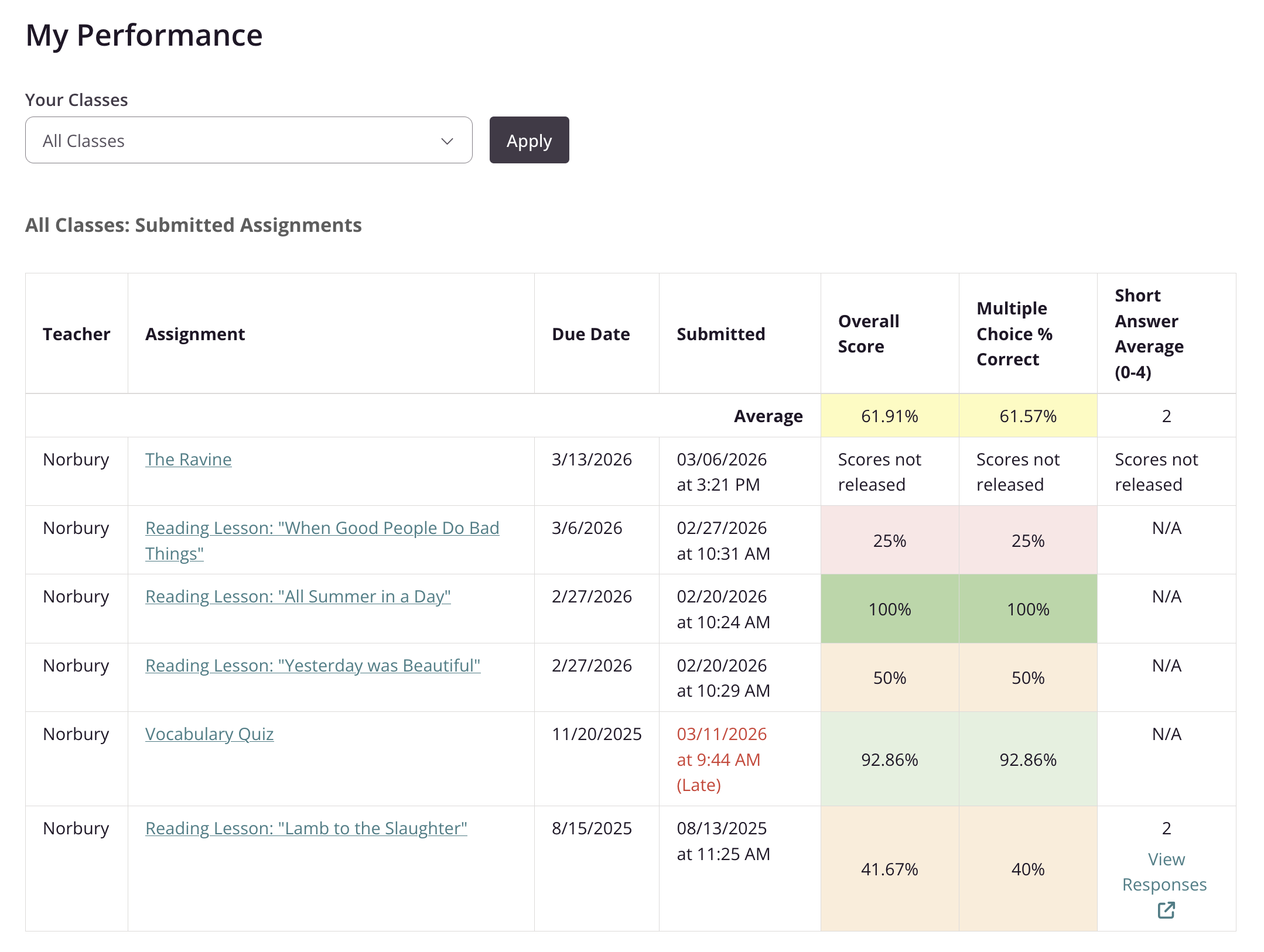Click the Overall Score column header
This screenshot has height=952, width=1264.
868,334
